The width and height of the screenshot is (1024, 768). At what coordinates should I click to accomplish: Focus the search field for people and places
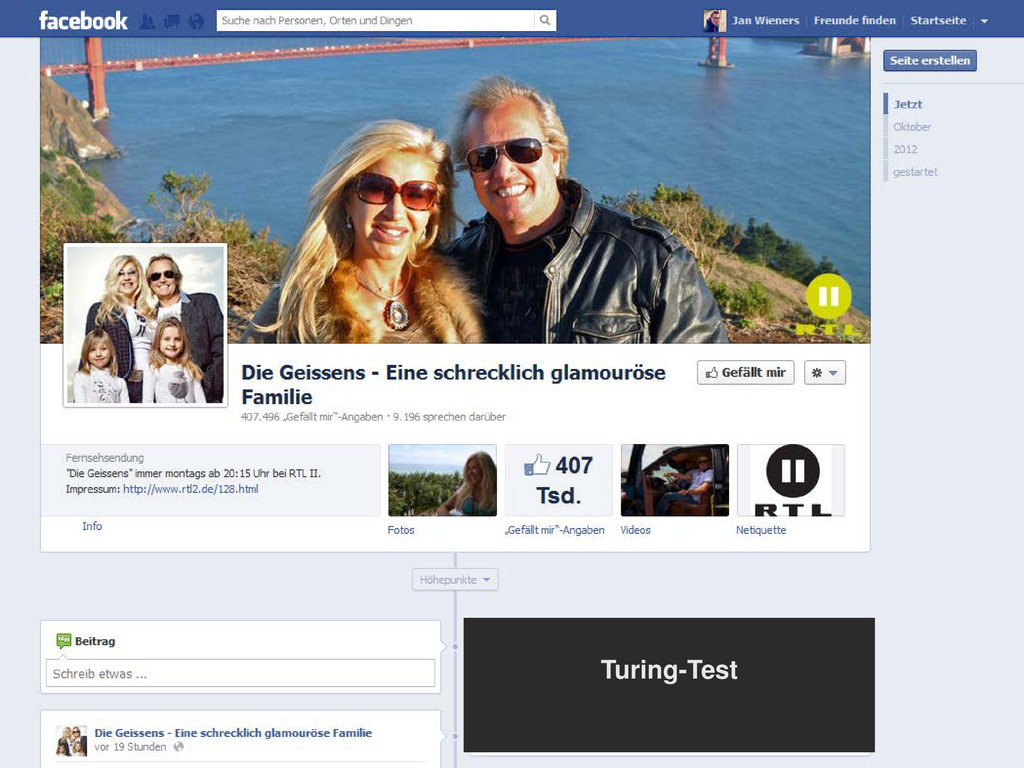375,20
